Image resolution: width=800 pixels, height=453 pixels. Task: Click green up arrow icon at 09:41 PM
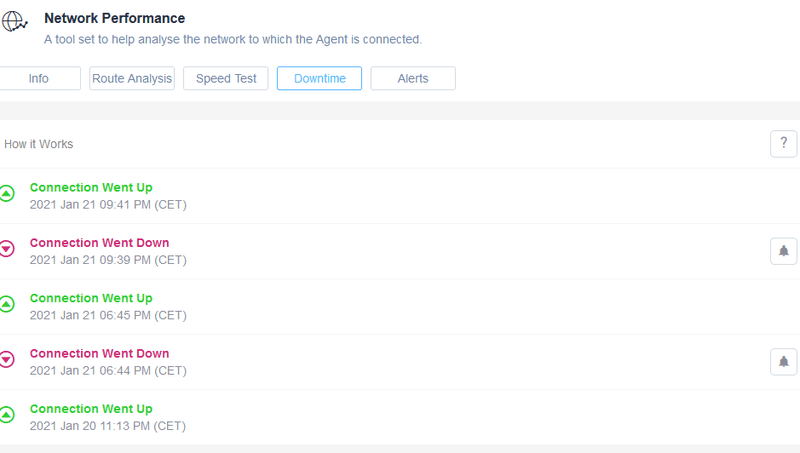(7, 194)
